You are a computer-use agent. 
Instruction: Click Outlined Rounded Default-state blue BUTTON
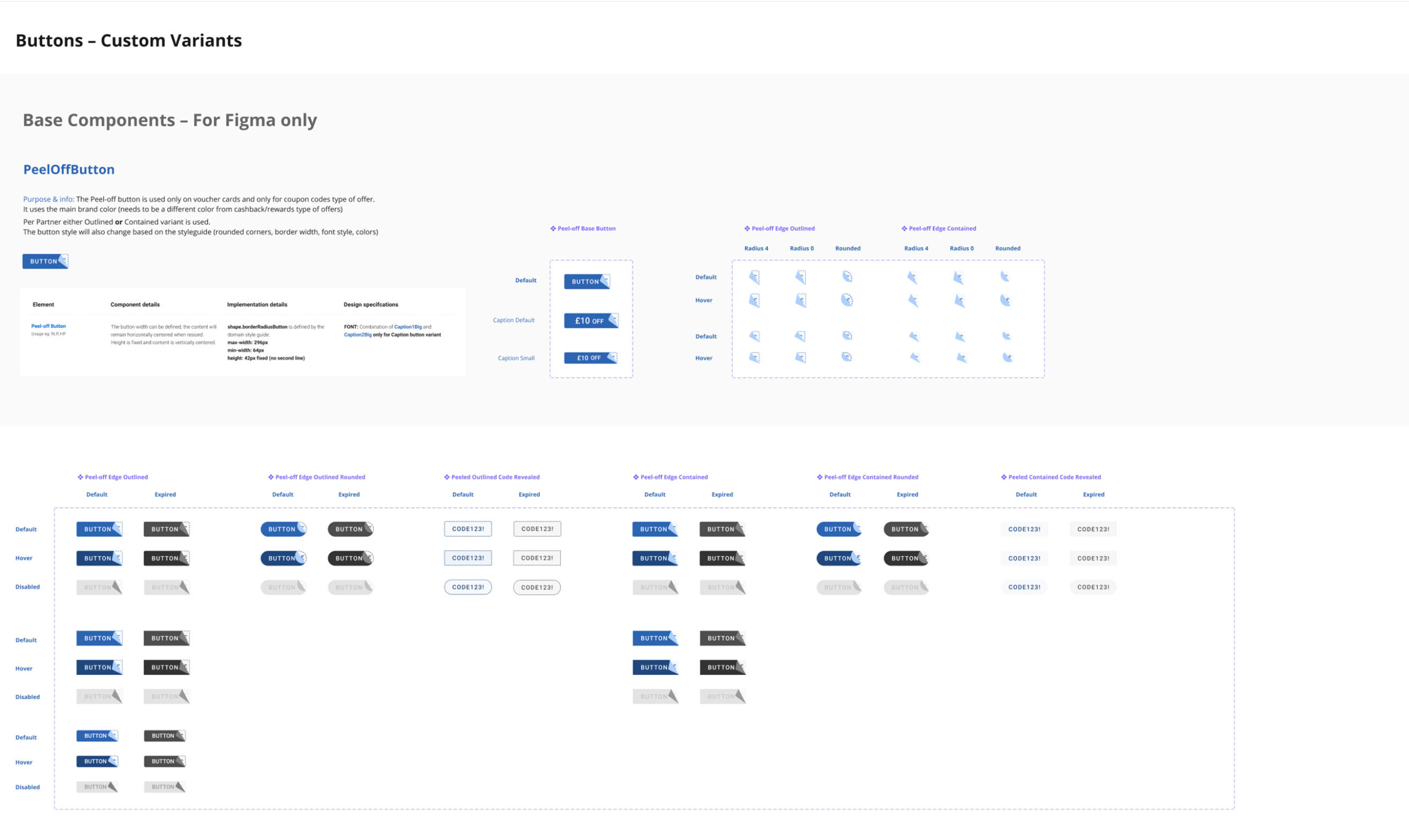coord(283,529)
